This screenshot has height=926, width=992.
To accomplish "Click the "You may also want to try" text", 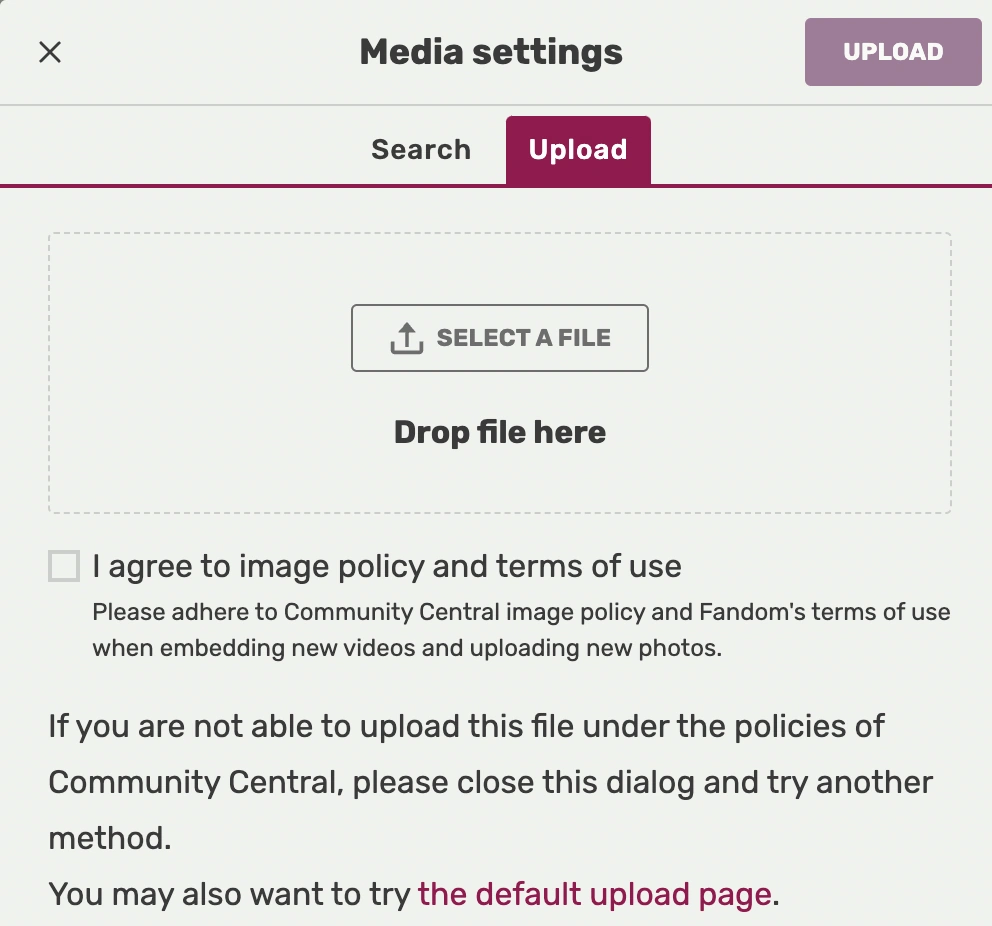I will click(230, 894).
